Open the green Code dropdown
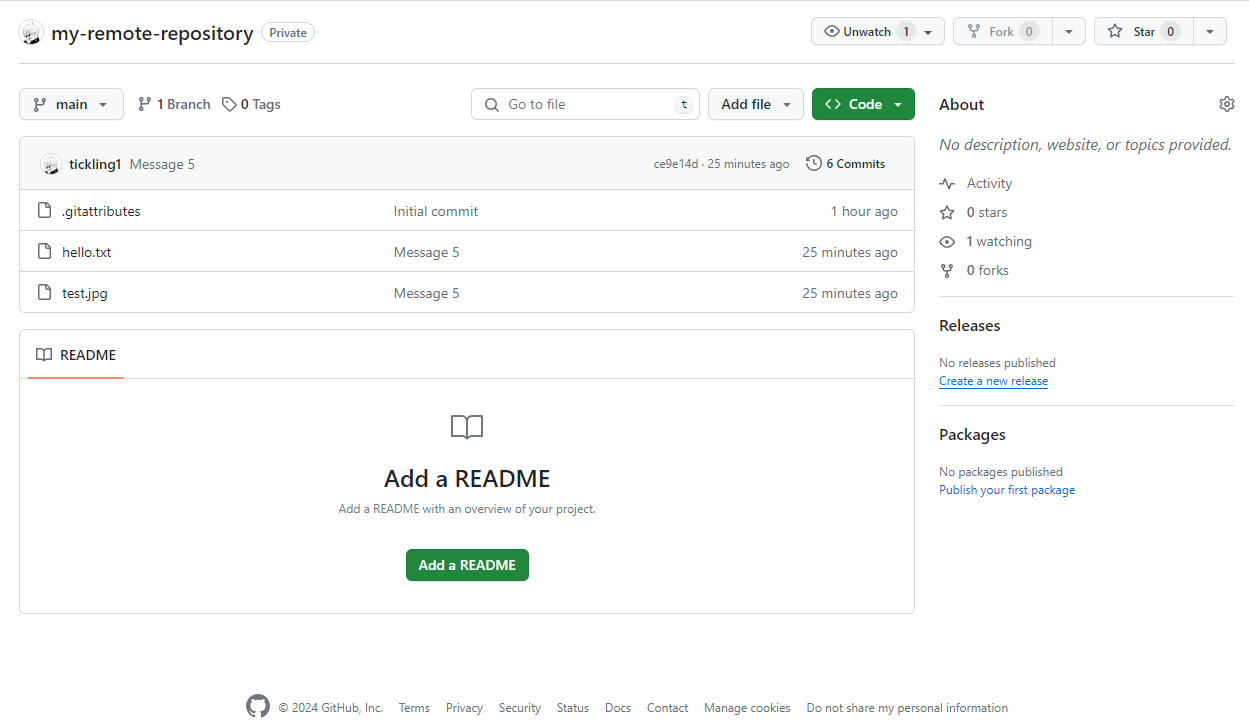The width and height of the screenshot is (1249, 726). pyautogui.click(x=863, y=104)
